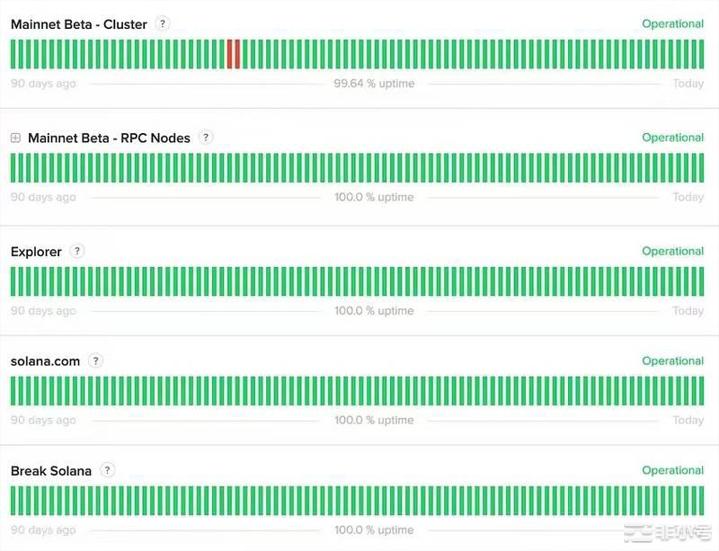
Task: Click help icon beside Mainnet Beta - RPC Nodes
Action: pyautogui.click(x=206, y=137)
